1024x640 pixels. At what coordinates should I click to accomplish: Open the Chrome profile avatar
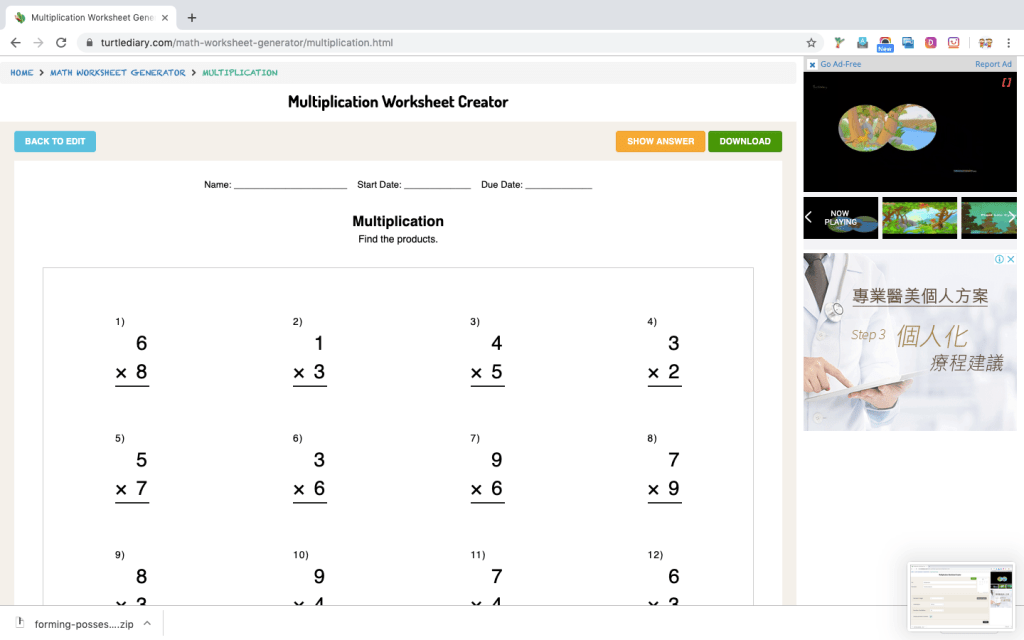click(985, 43)
